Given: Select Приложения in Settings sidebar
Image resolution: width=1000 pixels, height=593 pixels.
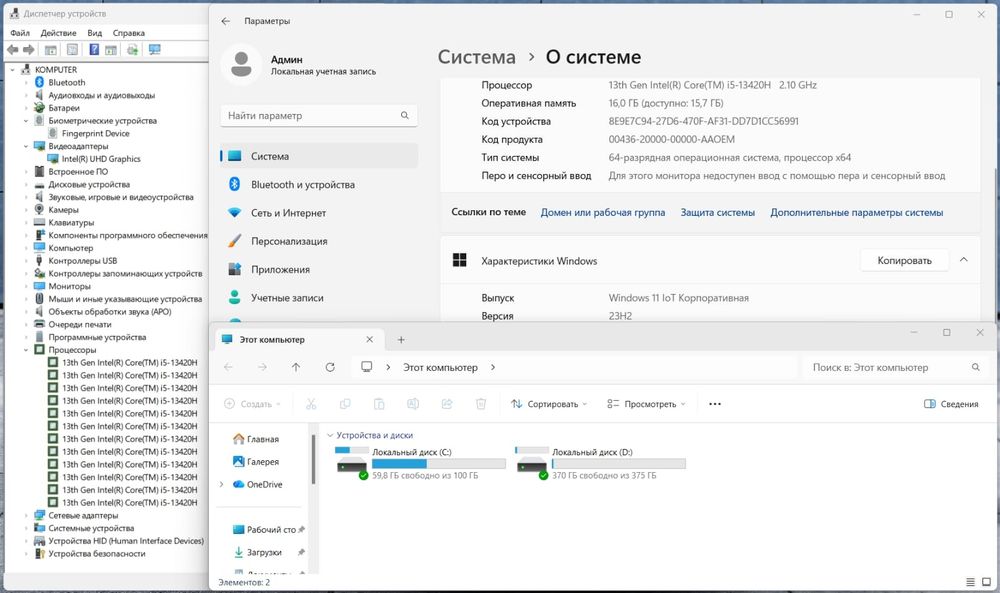Looking at the screenshot, I should pos(319,269).
